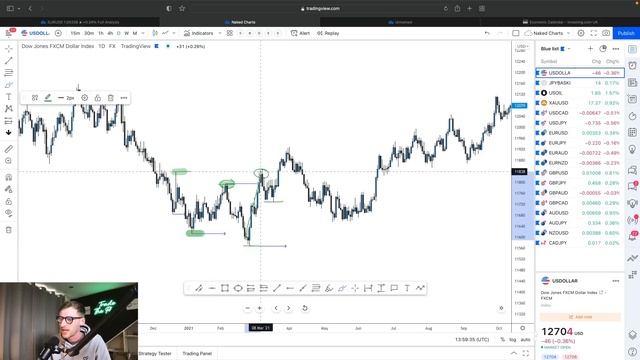Toggle auto scale mode
Viewport: 640px width, 360px height.
(x=526, y=340)
